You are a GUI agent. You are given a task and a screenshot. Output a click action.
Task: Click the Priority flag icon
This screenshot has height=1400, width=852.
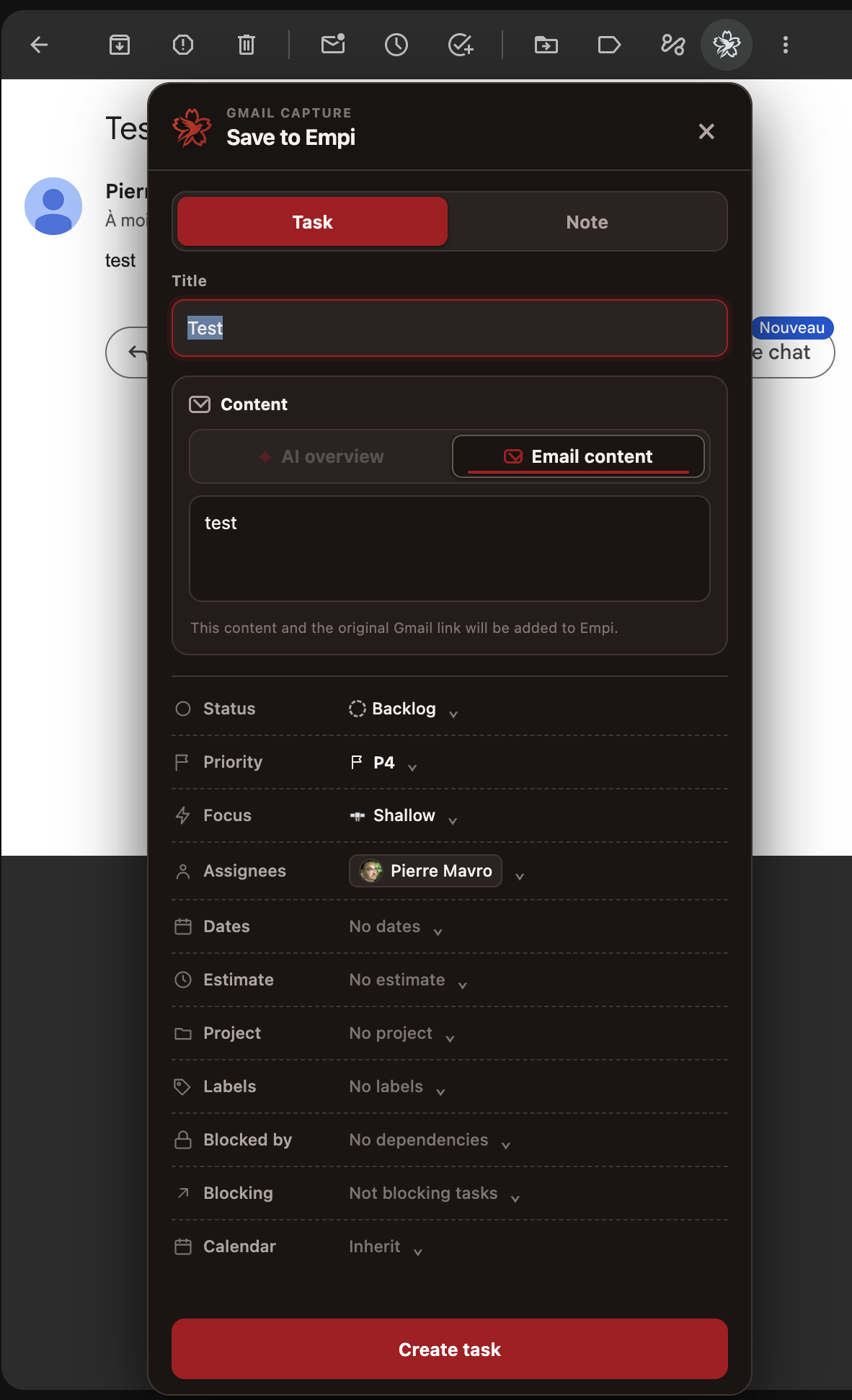click(x=182, y=762)
